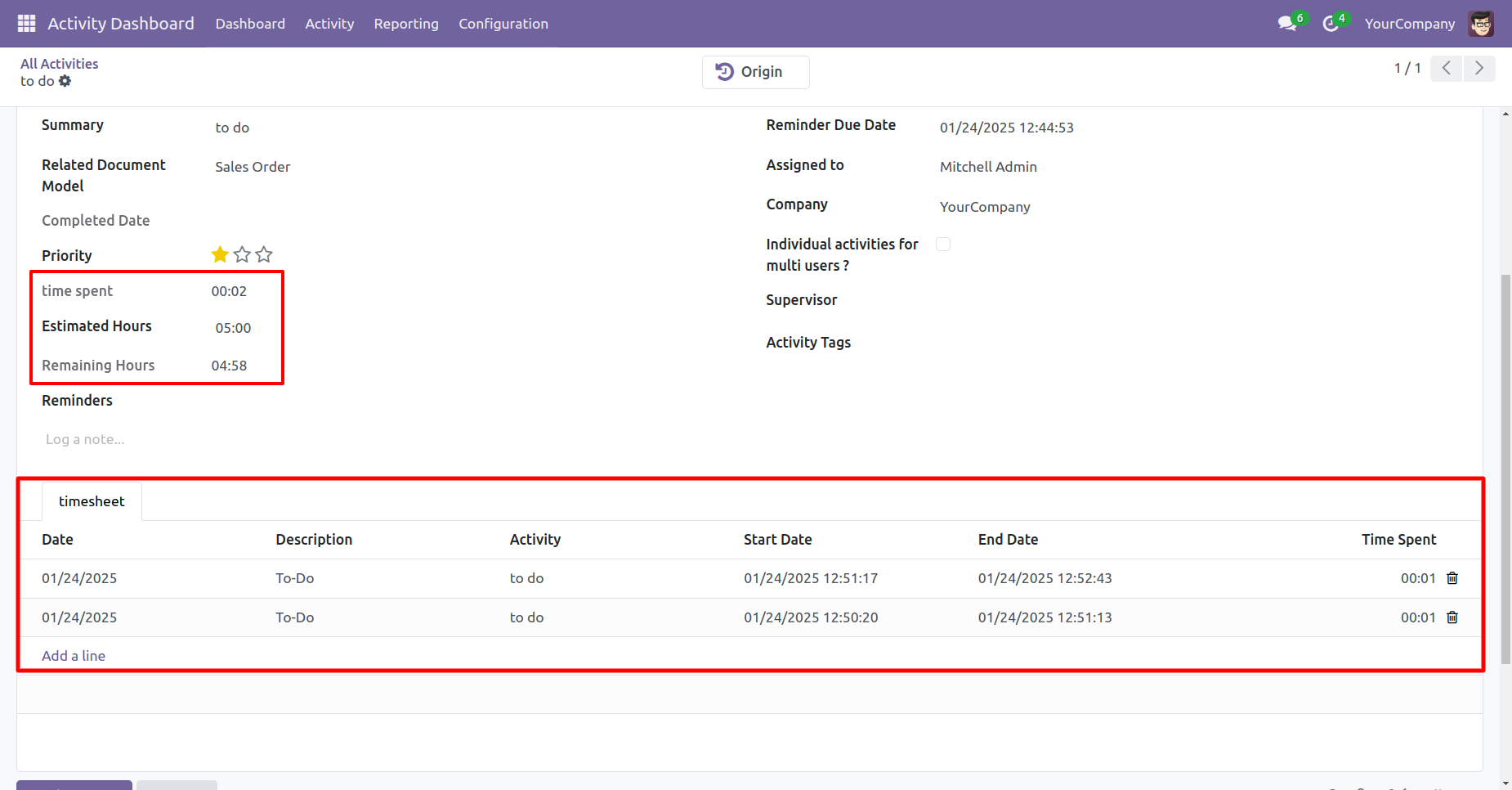Click the user avatar in top bar
Screen dimensions: 1512x790
coord(1481,24)
